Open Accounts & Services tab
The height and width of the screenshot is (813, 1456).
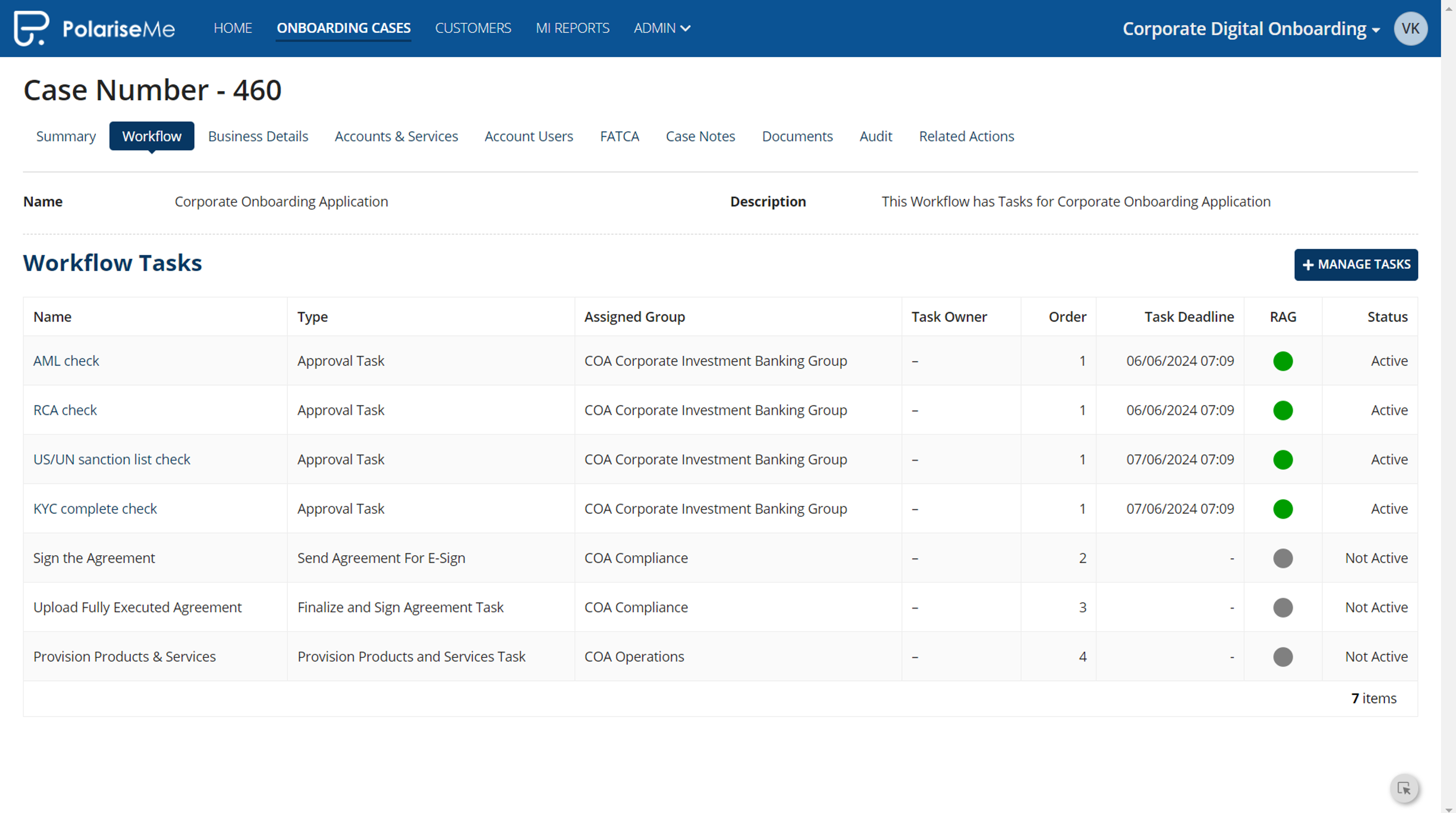[x=396, y=136]
